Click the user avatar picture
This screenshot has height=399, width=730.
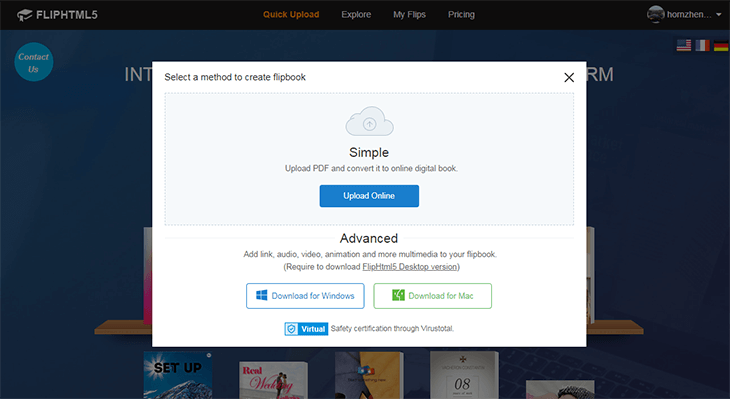[x=655, y=14]
